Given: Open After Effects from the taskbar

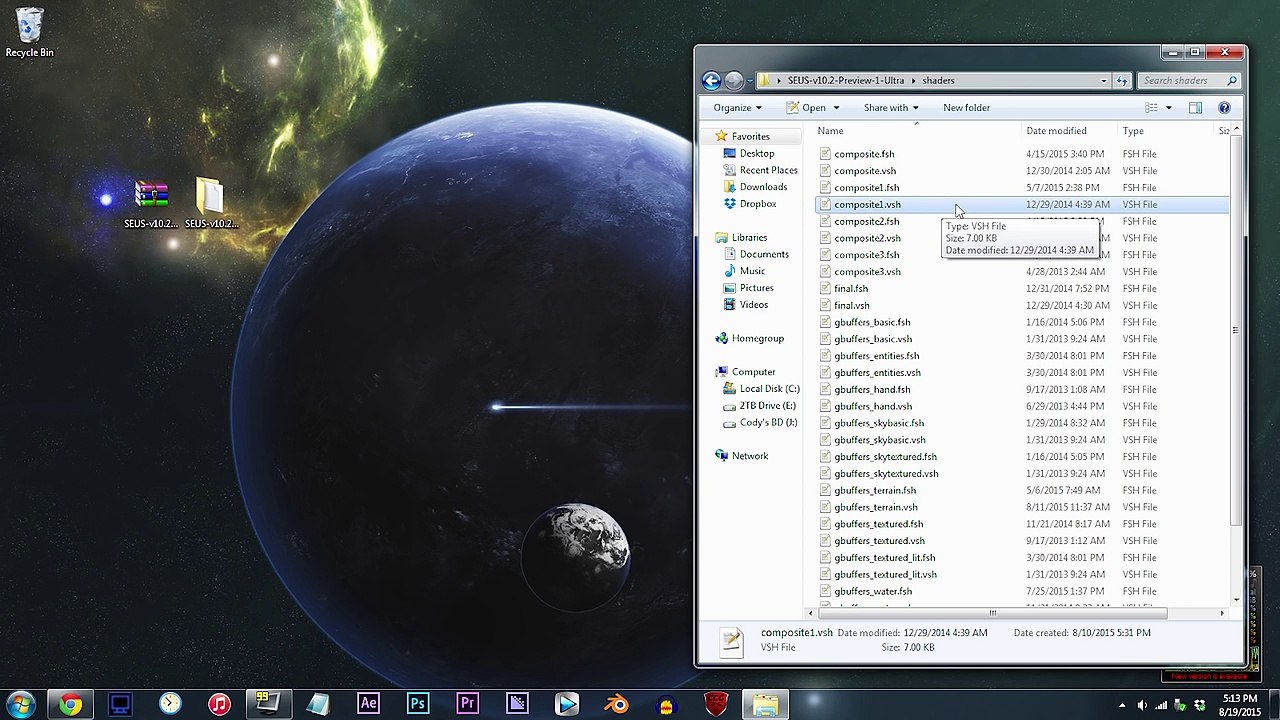Looking at the screenshot, I should (x=368, y=705).
